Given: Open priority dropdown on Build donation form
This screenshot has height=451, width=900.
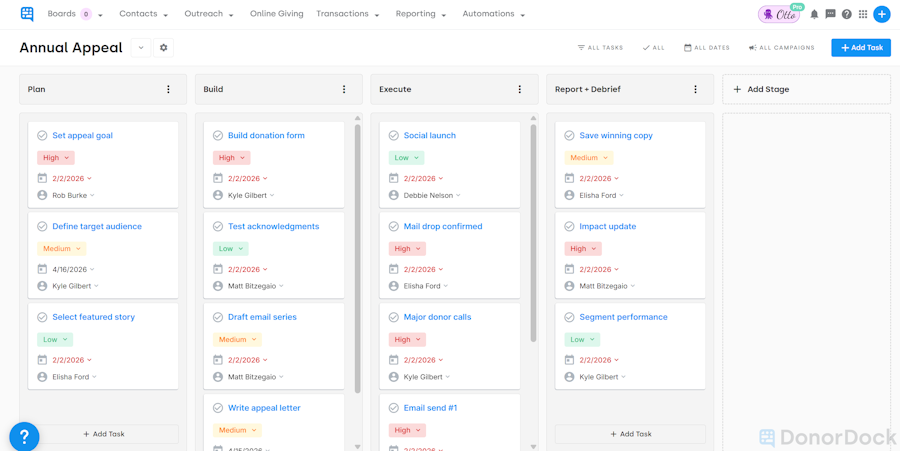Looking at the screenshot, I should 231,158.
